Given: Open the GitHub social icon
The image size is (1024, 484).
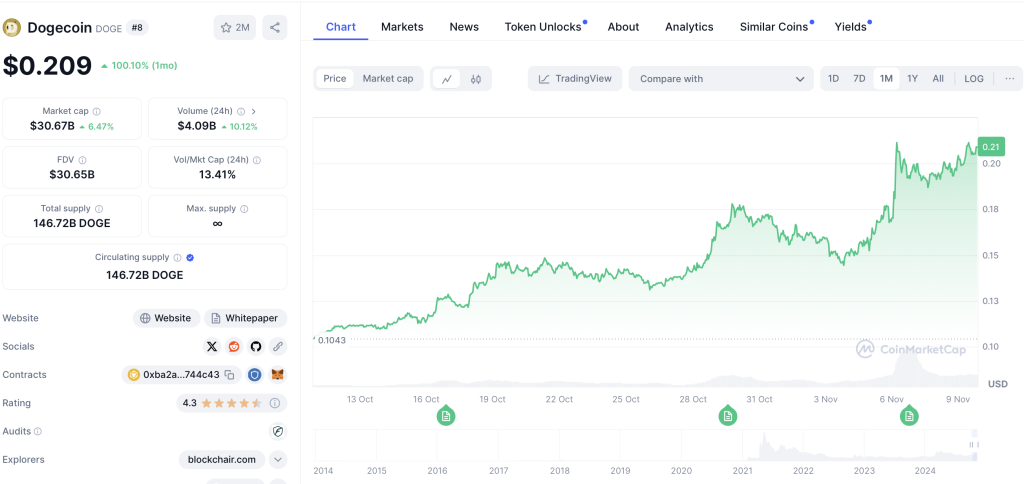Looking at the screenshot, I should 255,346.
